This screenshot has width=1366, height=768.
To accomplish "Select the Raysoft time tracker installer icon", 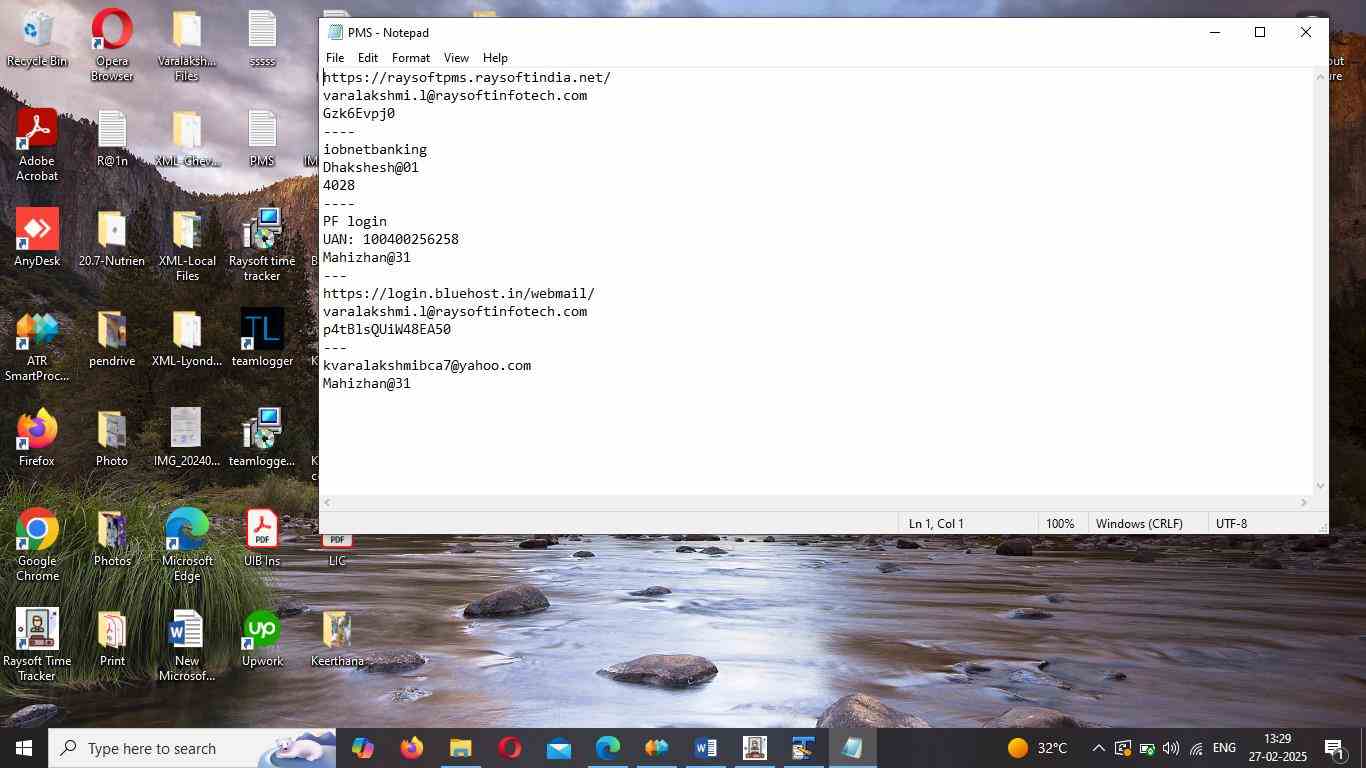I will 262,246.
